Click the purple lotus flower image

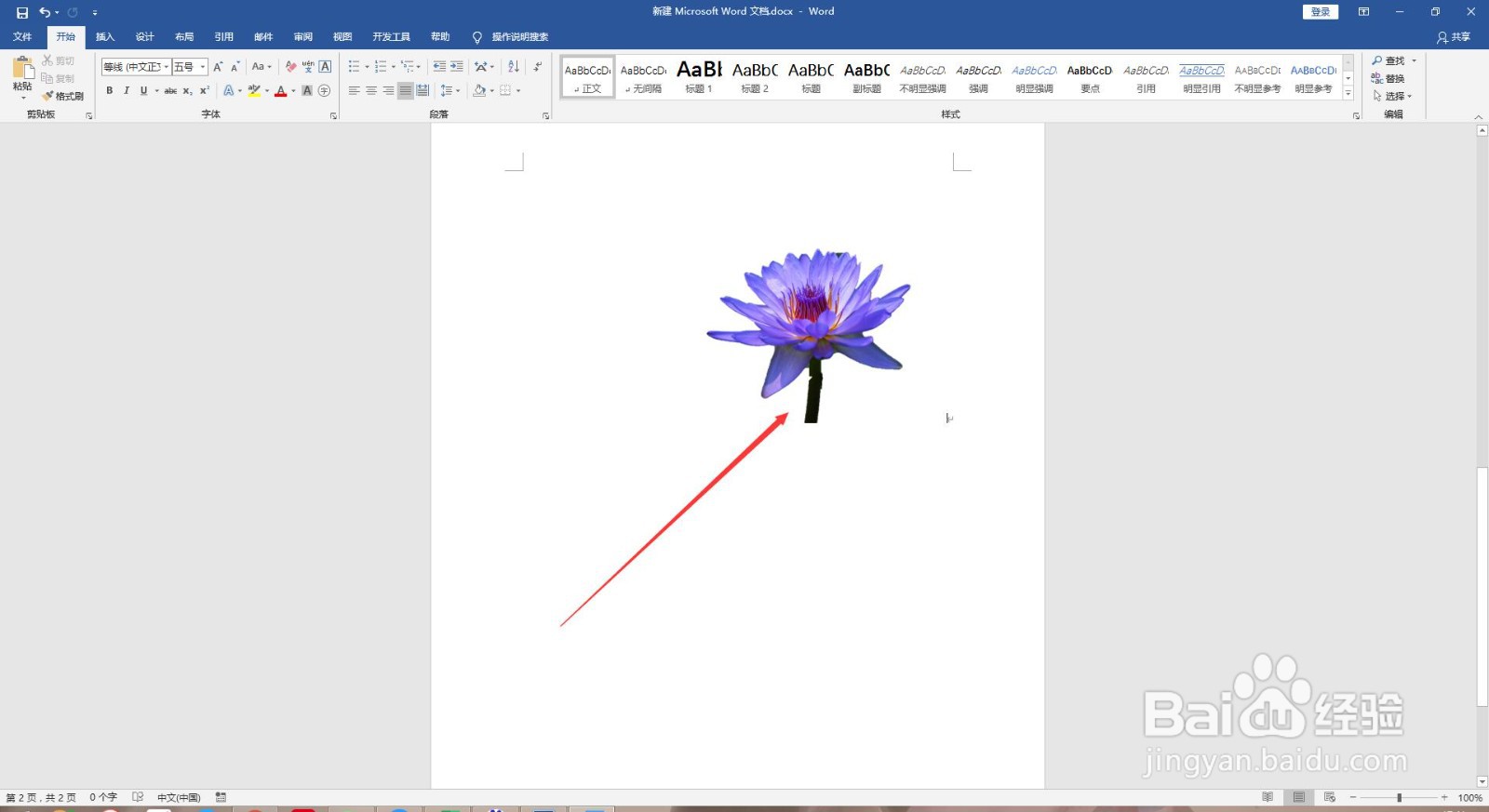[810, 335]
